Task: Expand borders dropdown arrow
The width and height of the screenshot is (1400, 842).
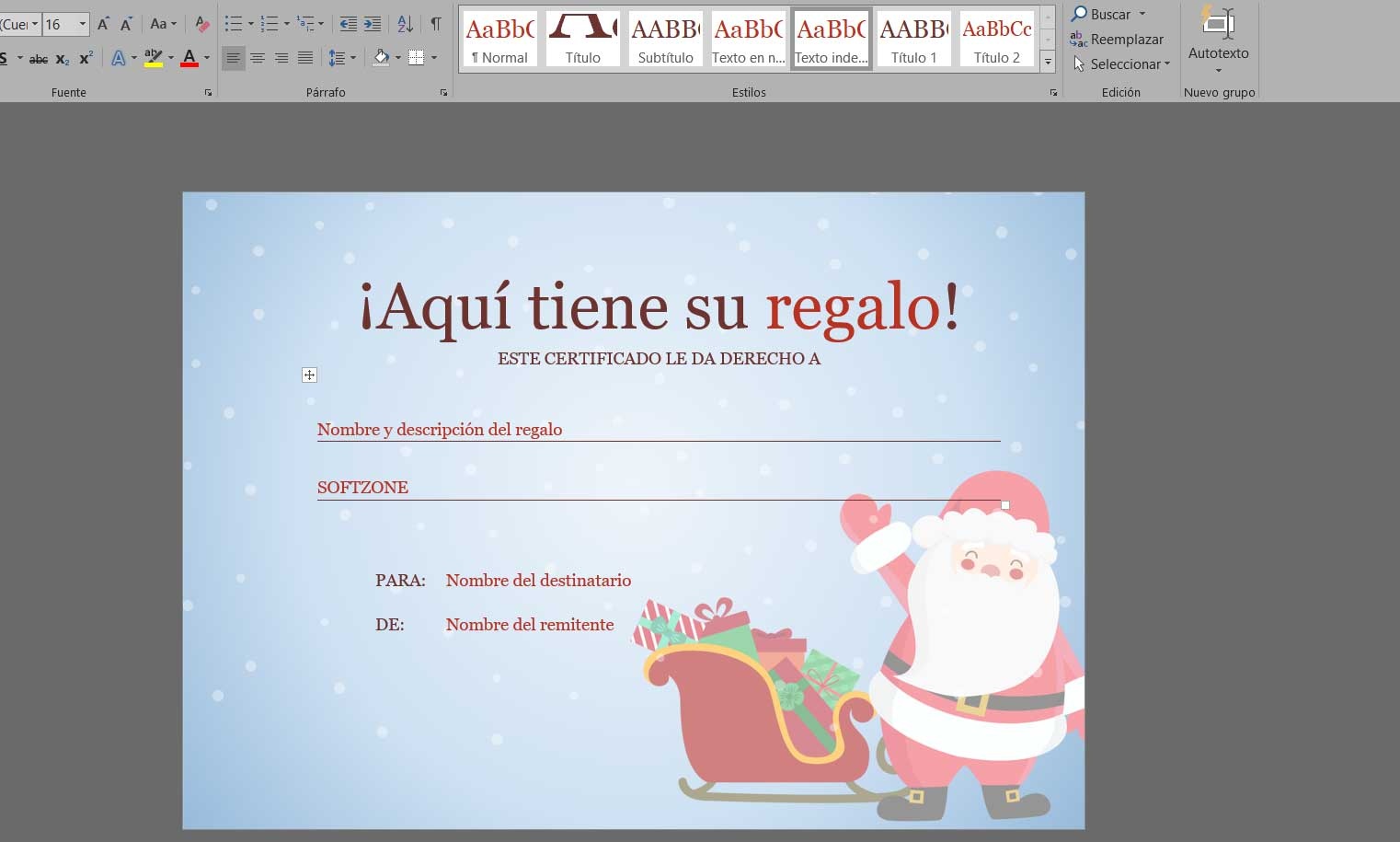Action: [x=434, y=59]
